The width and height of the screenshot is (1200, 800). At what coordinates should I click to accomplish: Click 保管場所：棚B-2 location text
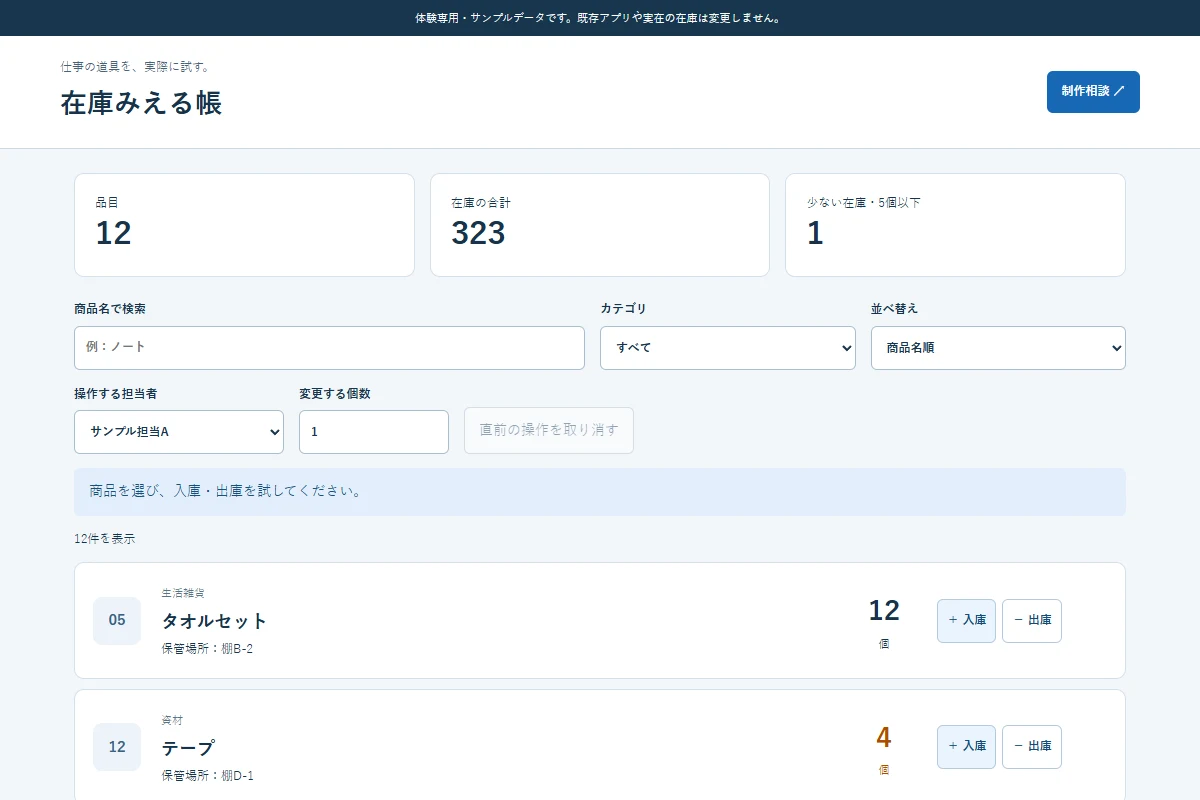point(207,649)
